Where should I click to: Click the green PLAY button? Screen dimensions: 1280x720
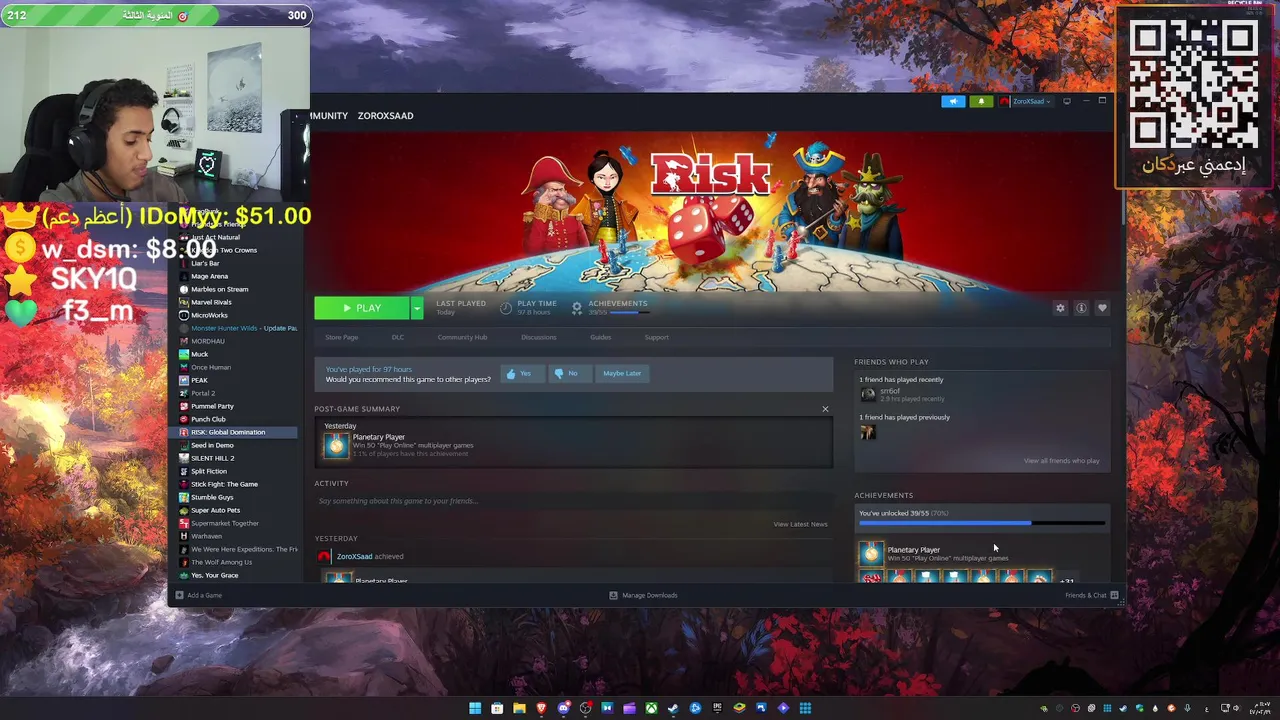tap(362, 308)
